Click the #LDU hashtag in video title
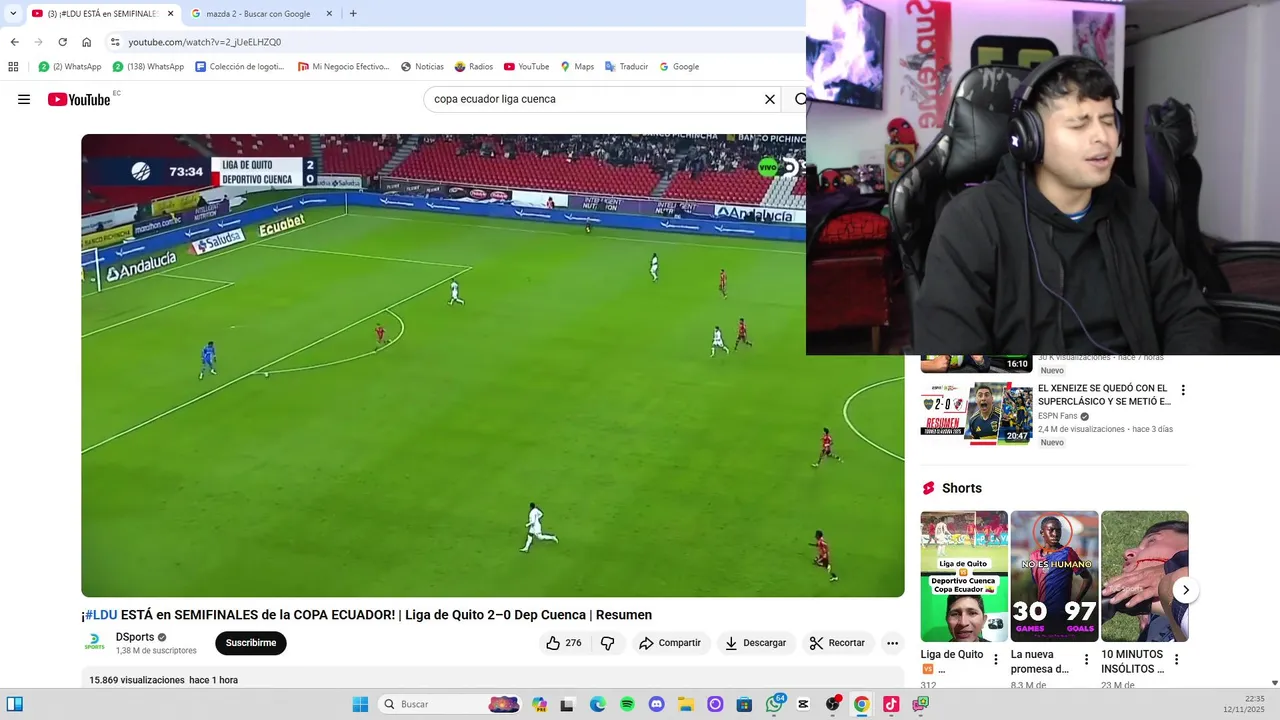The height and width of the screenshot is (720, 1280). point(101,615)
